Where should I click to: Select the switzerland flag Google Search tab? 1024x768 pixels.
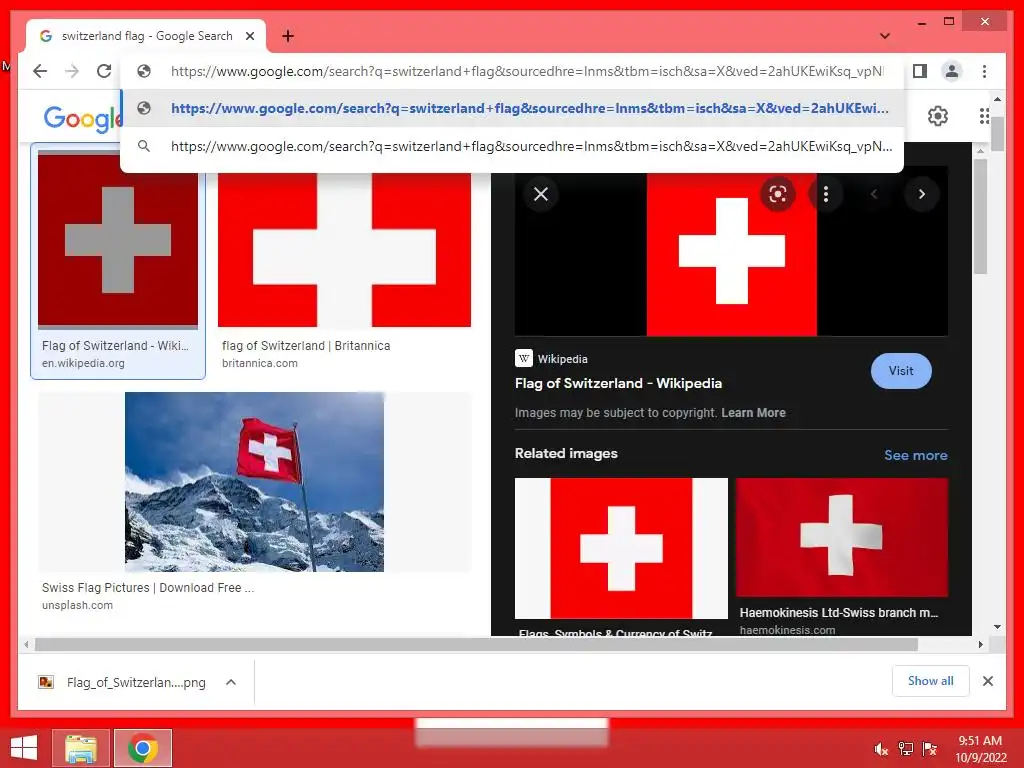tap(146, 36)
